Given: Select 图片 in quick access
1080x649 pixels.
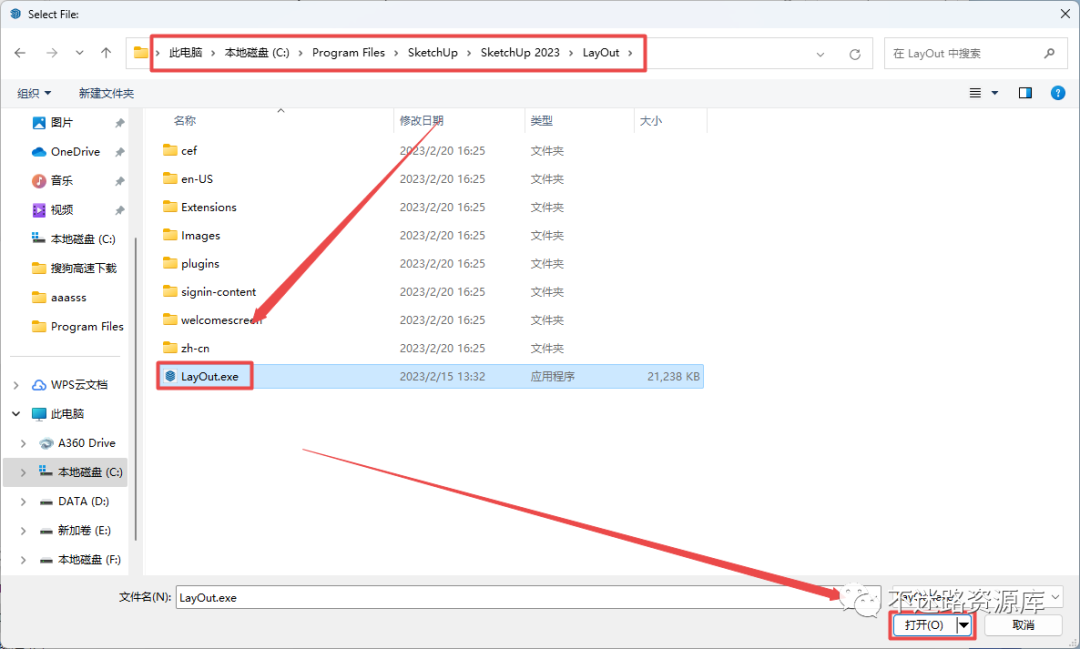Looking at the screenshot, I should [x=62, y=123].
